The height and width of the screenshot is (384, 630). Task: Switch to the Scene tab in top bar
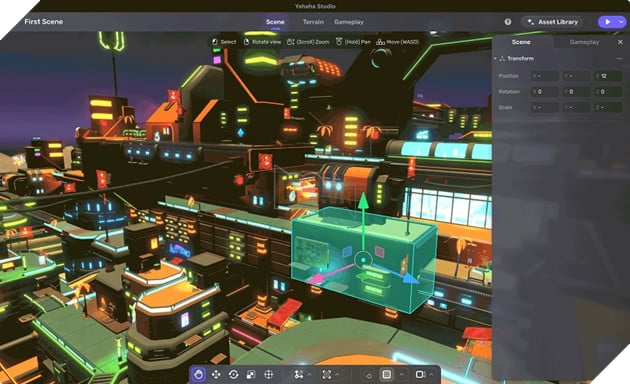(x=275, y=22)
